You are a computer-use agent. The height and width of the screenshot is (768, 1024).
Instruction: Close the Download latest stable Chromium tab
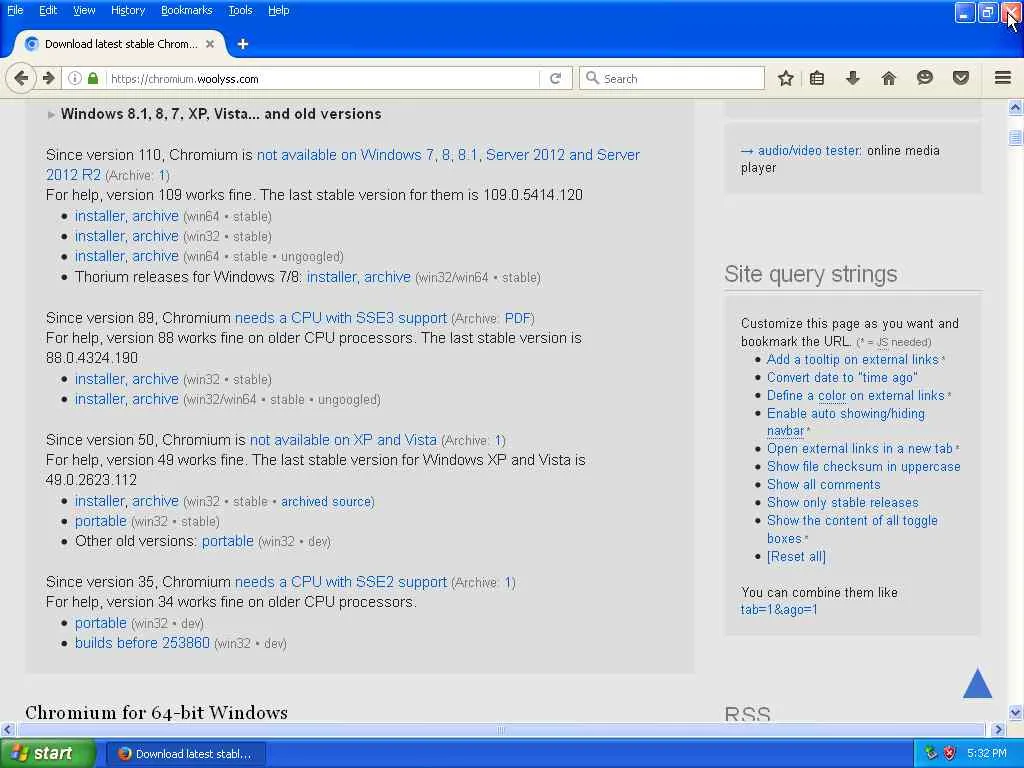point(210,44)
